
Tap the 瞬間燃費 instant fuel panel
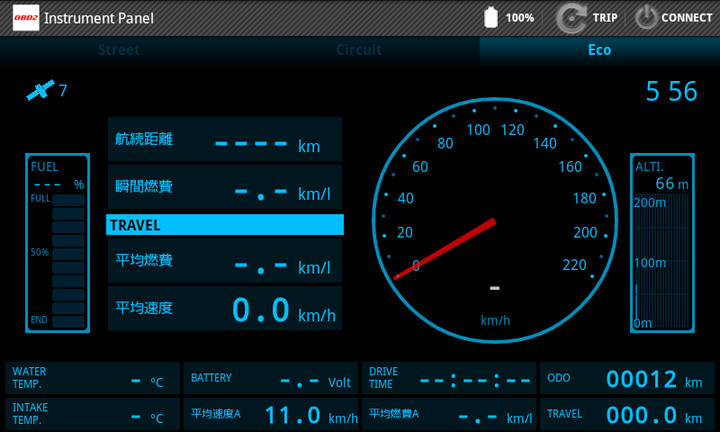tap(225, 187)
